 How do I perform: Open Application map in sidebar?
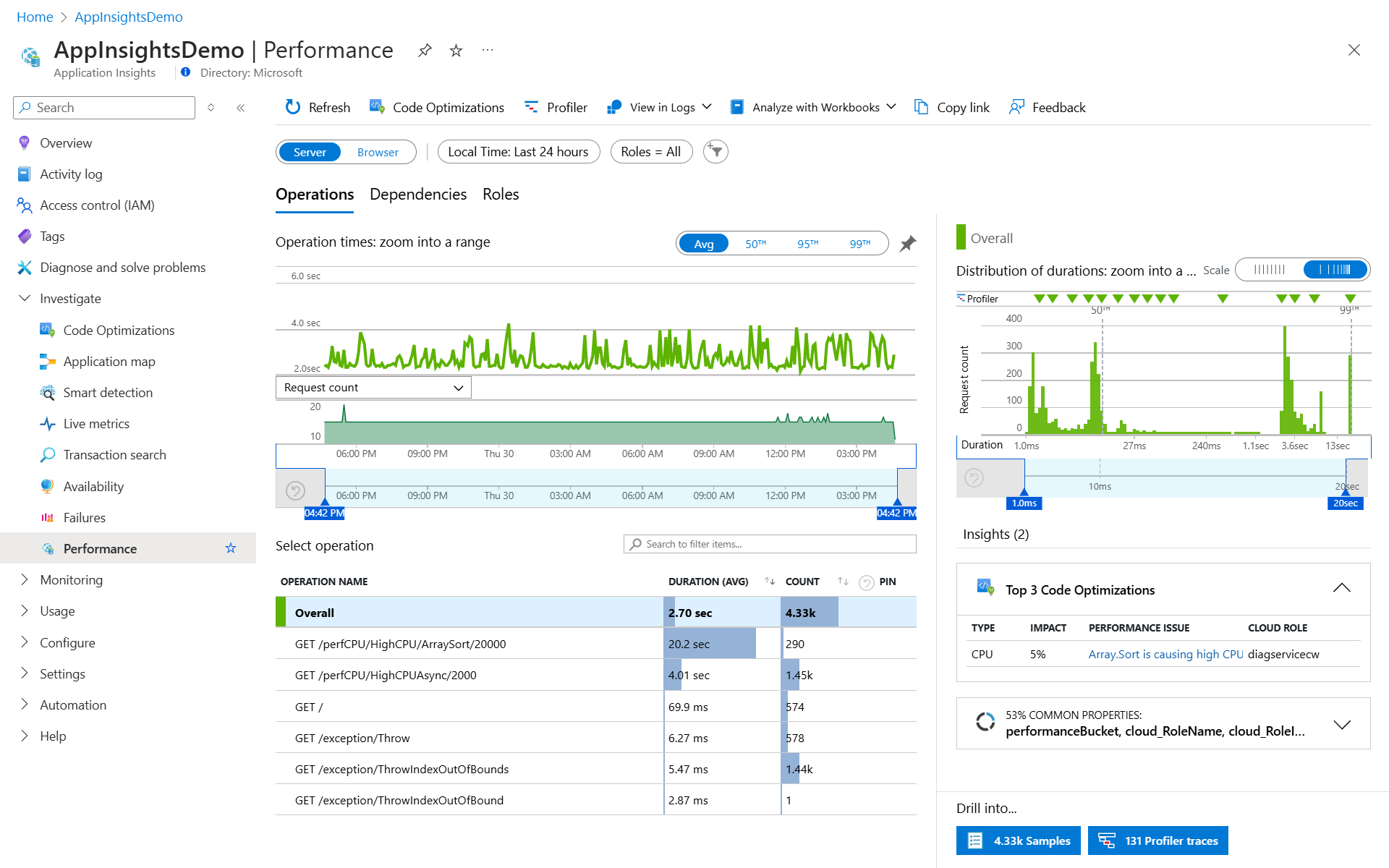point(109,361)
